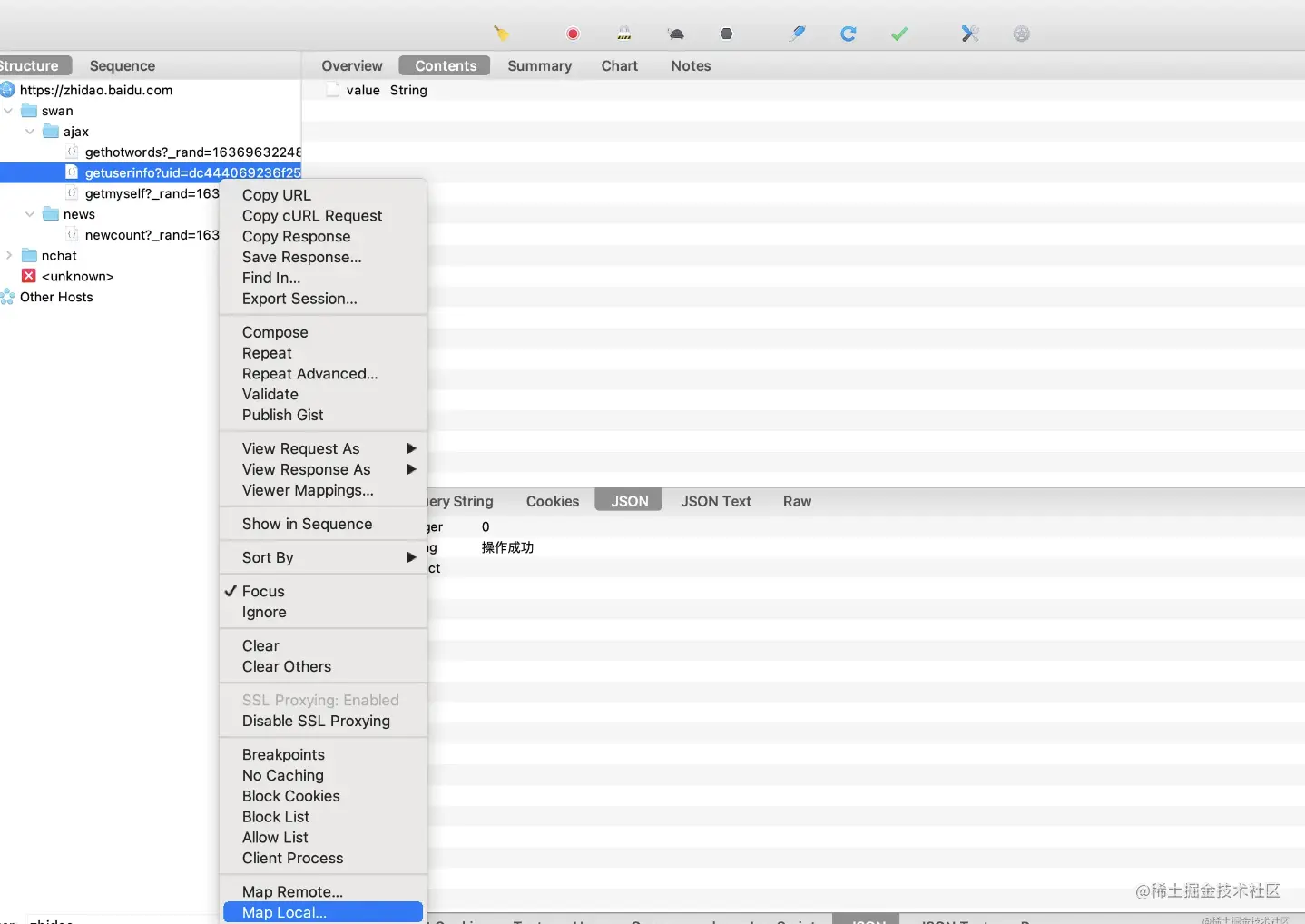The width and height of the screenshot is (1305, 924).
Task: Click the green Validate checkmark icon
Action: pyautogui.click(x=899, y=34)
